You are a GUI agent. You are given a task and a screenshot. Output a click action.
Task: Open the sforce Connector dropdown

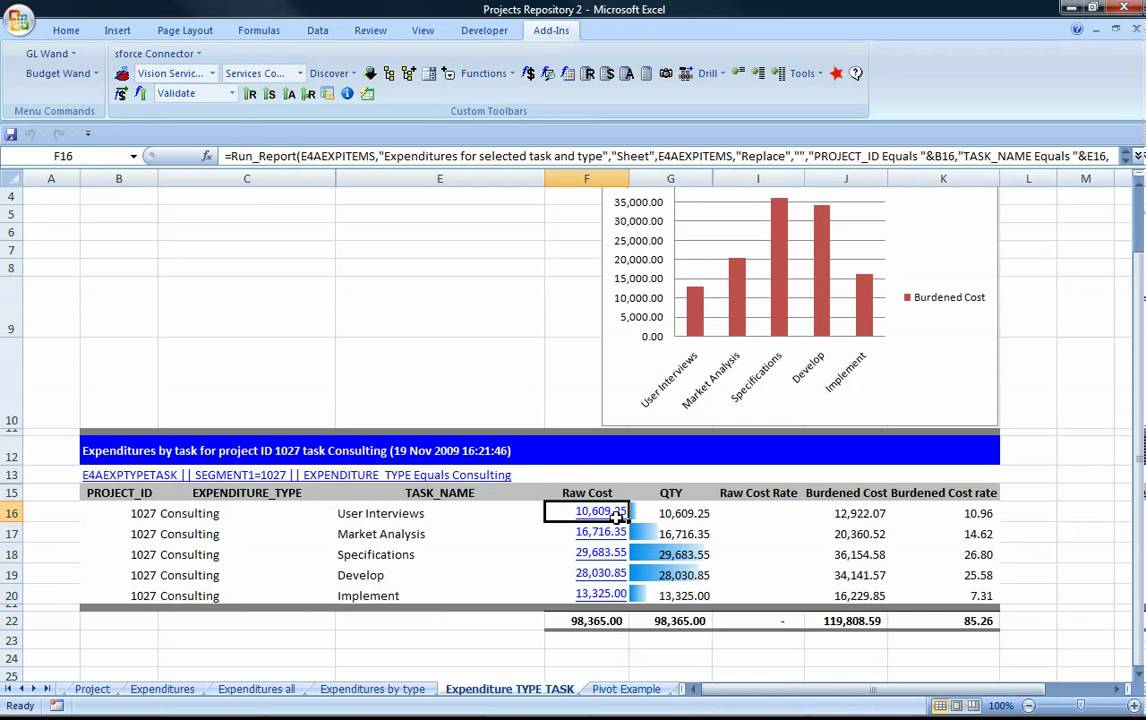157,53
